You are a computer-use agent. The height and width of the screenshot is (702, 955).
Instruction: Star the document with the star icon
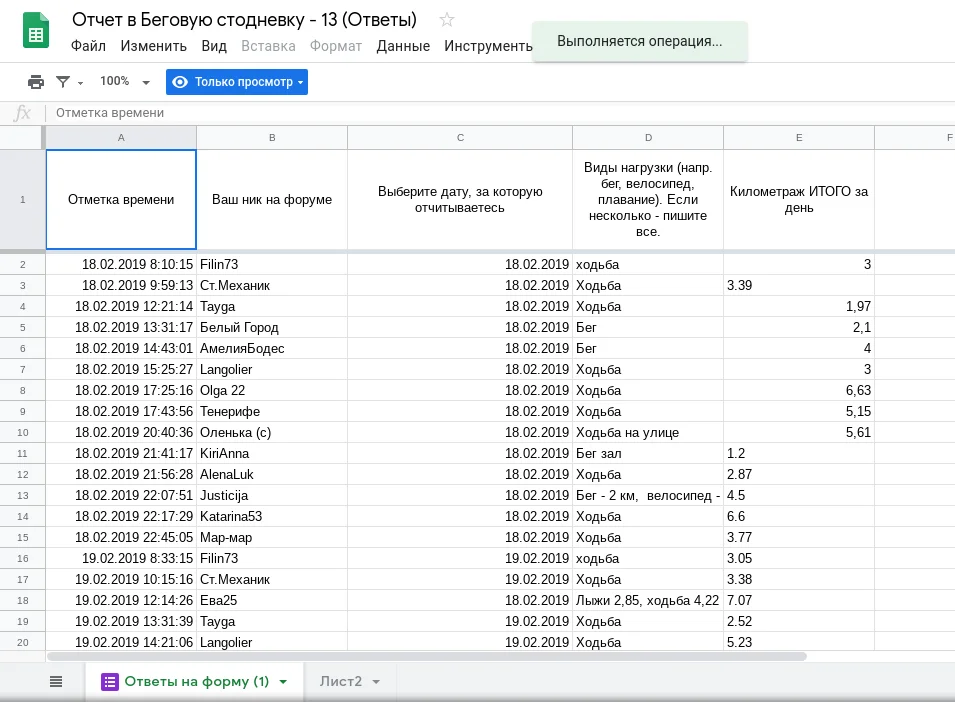[447, 20]
